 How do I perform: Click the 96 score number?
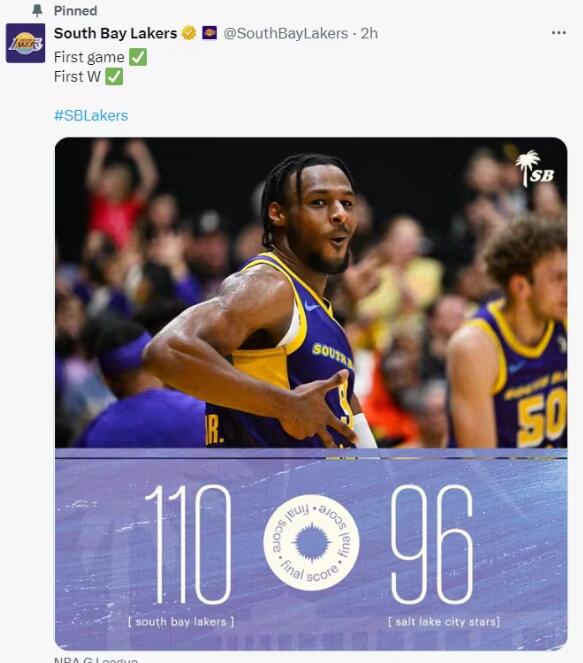click(431, 544)
